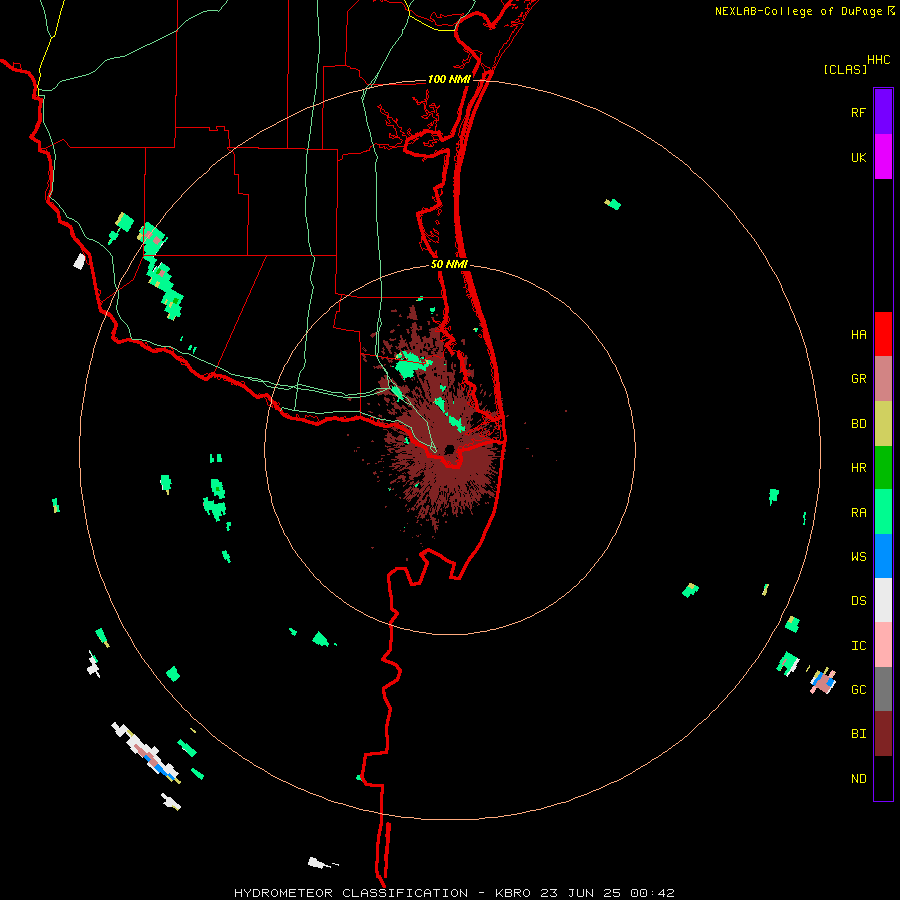Click the HYDROMETEOR CLASSIFICATION caption text
The width and height of the screenshot is (900, 900).
pos(351,893)
